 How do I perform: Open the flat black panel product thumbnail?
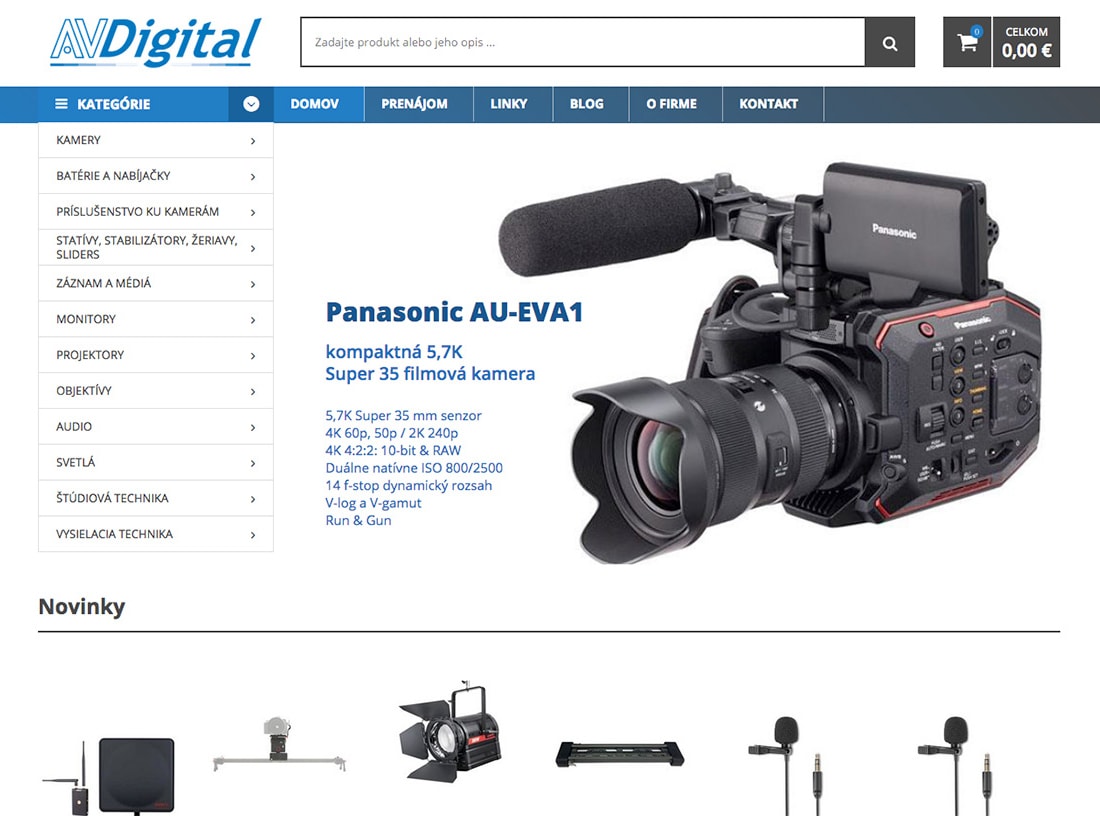[x=619, y=754]
